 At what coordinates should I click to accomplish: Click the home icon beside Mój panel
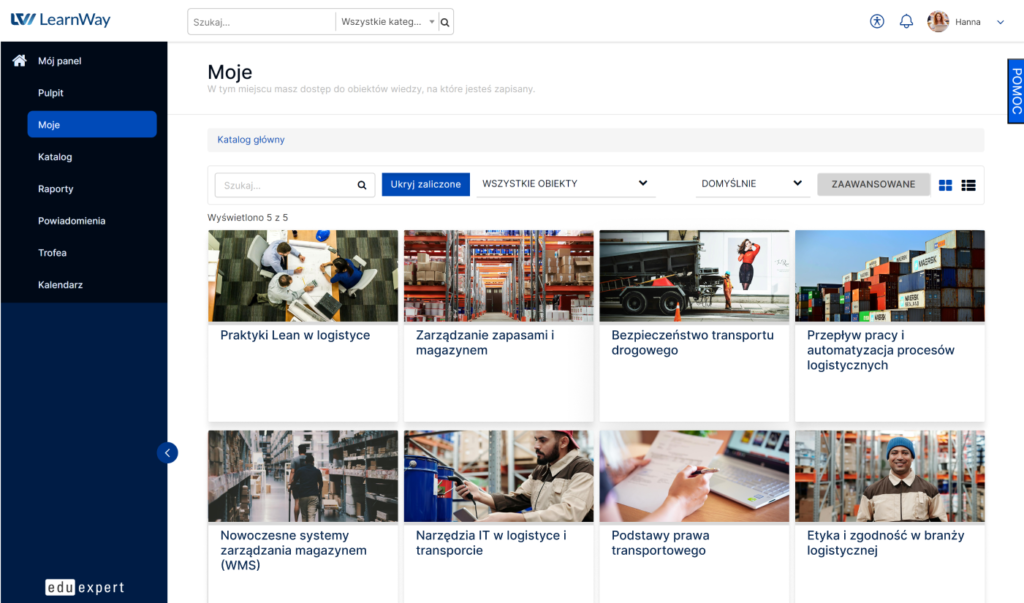[x=19, y=61]
